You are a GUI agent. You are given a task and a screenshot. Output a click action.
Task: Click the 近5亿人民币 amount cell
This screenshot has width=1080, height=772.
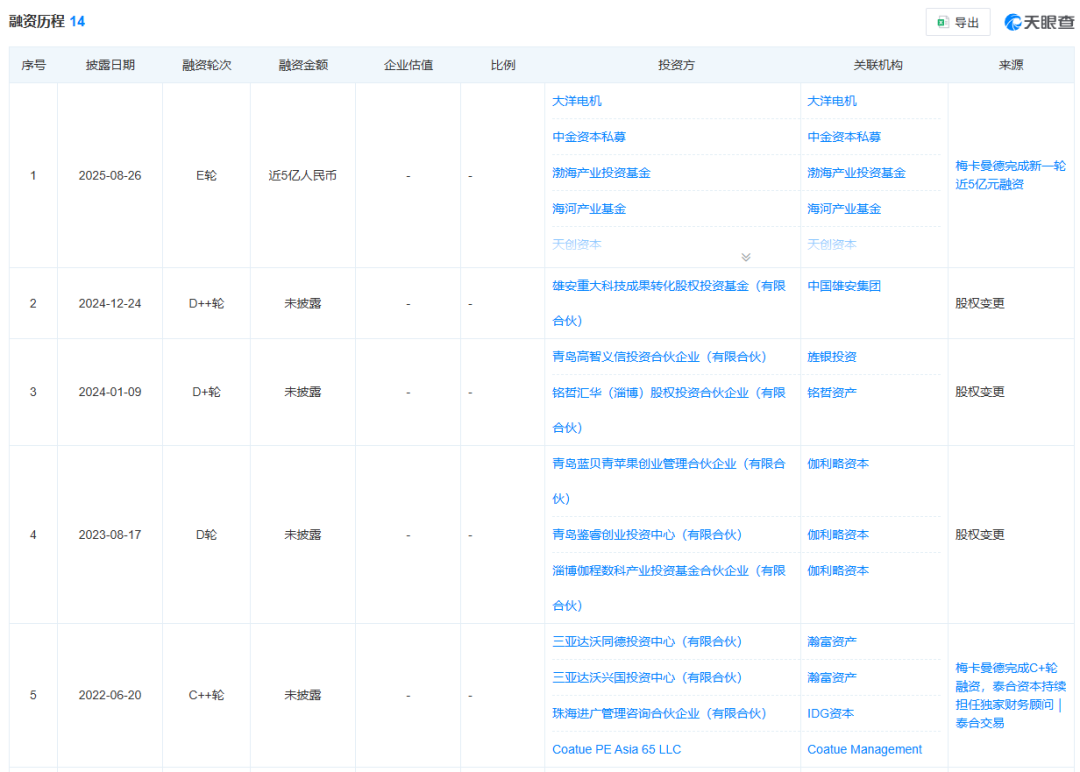click(303, 176)
